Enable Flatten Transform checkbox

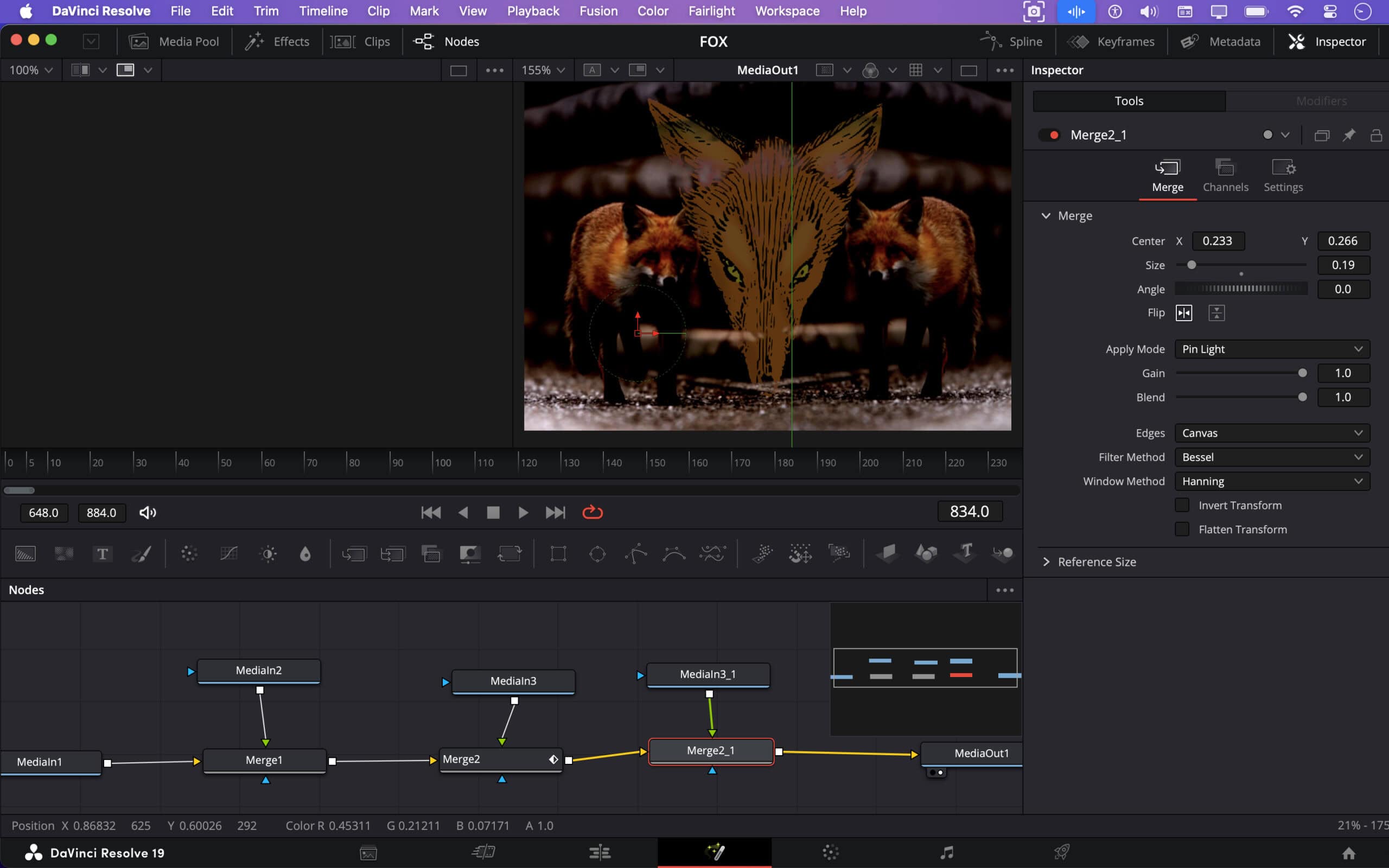point(1182,529)
